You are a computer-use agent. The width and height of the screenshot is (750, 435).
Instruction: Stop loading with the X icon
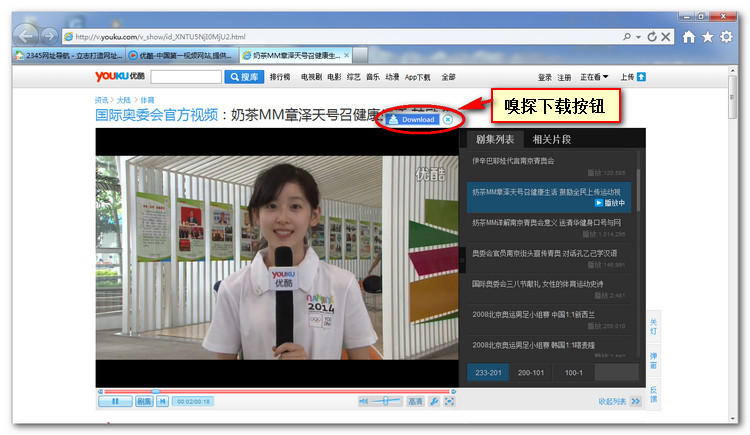pyautogui.click(x=665, y=37)
